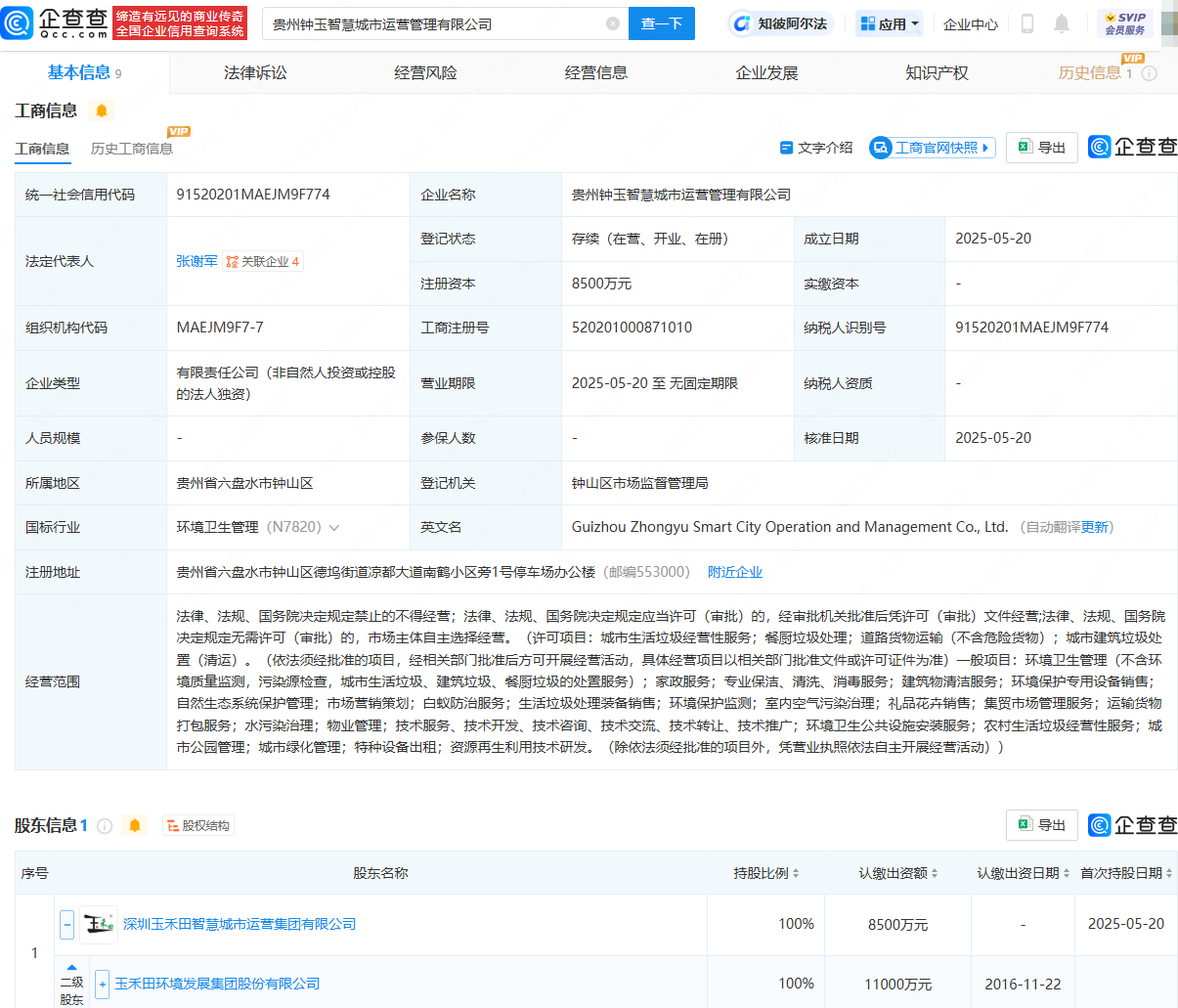
Task: Select 11000万元 subscribed capital cell
Action: click(897, 984)
